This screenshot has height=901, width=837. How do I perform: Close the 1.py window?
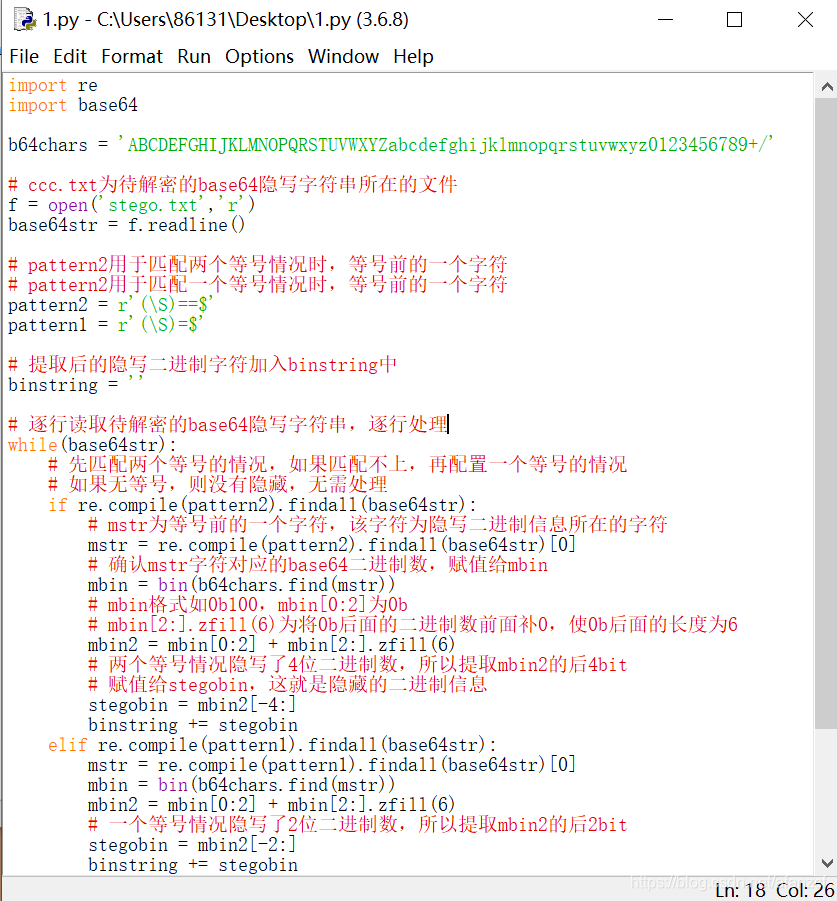pos(805,20)
